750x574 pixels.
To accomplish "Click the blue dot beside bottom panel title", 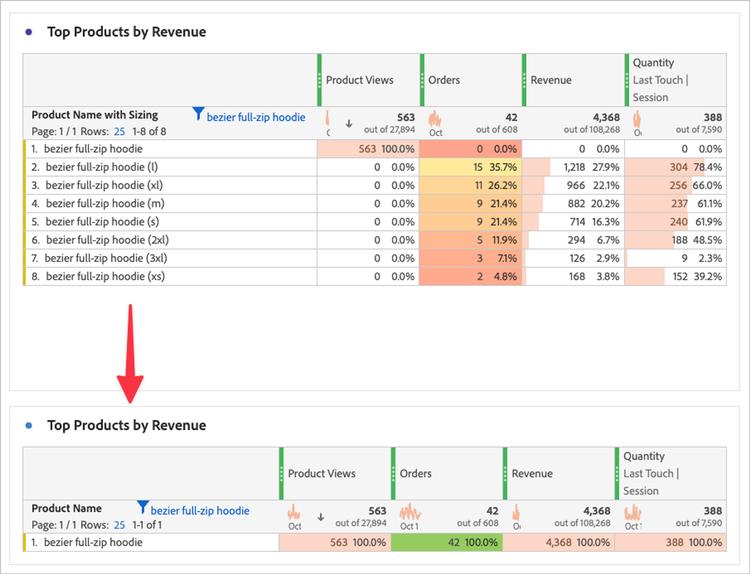I will pyautogui.click(x=29, y=425).
